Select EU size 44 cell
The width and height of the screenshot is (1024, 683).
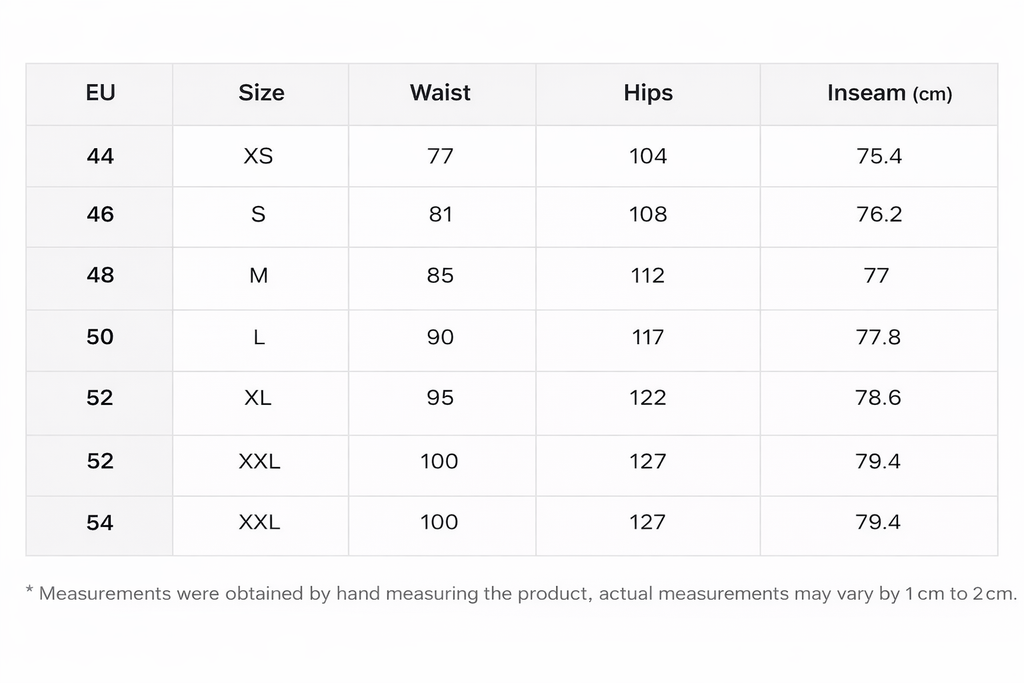click(100, 156)
